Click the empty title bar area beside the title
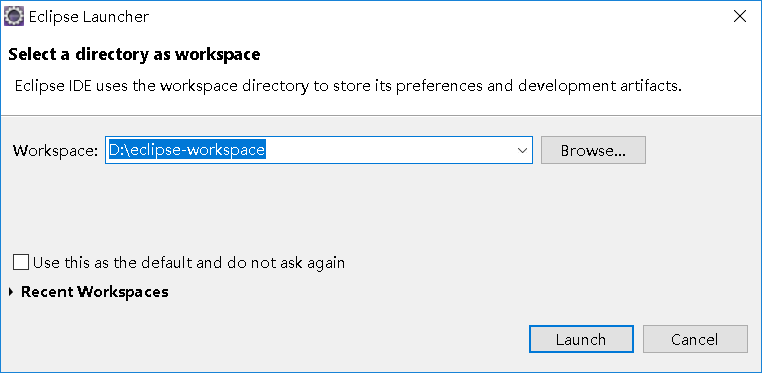762x373 pixels. pos(437,17)
